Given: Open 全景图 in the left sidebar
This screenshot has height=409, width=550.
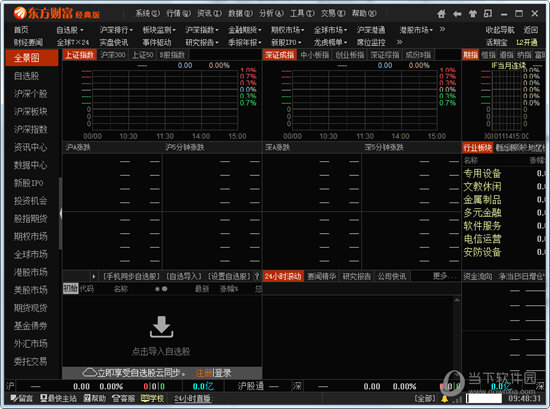Looking at the screenshot, I should coord(32,58).
